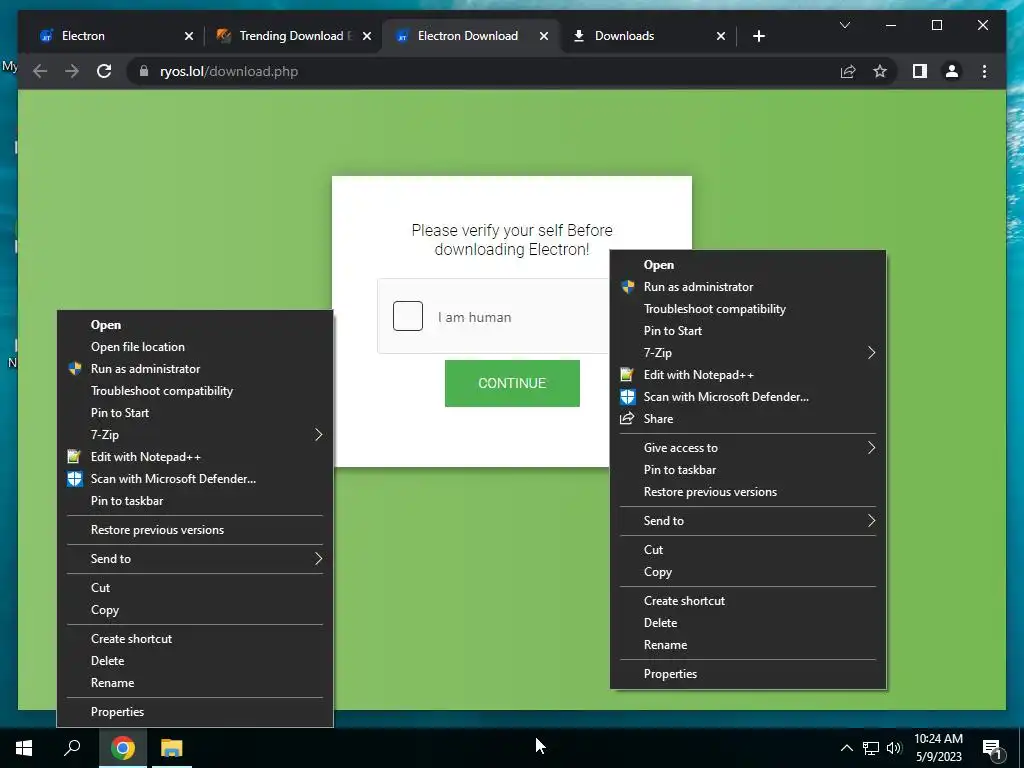Viewport: 1024px width, 768px height.
Task: Click the File Explorer taskbar icon
Action: [x=172, y=748]
